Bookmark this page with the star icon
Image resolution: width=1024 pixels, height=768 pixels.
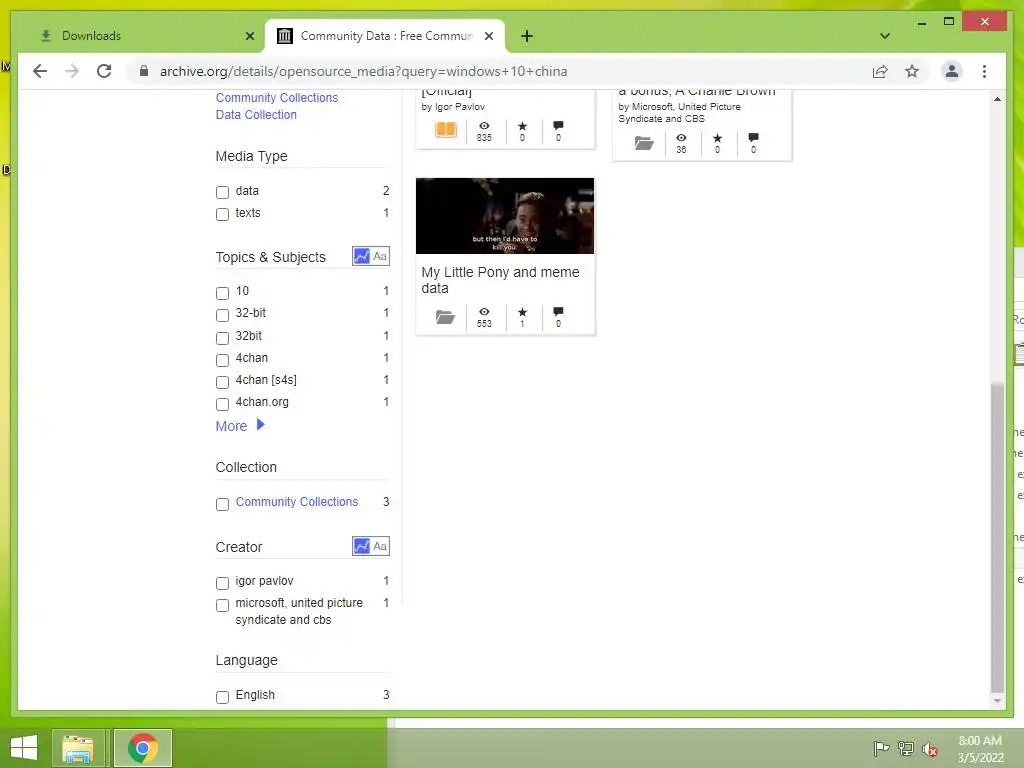pyautogui.click(x=912, y=71)
